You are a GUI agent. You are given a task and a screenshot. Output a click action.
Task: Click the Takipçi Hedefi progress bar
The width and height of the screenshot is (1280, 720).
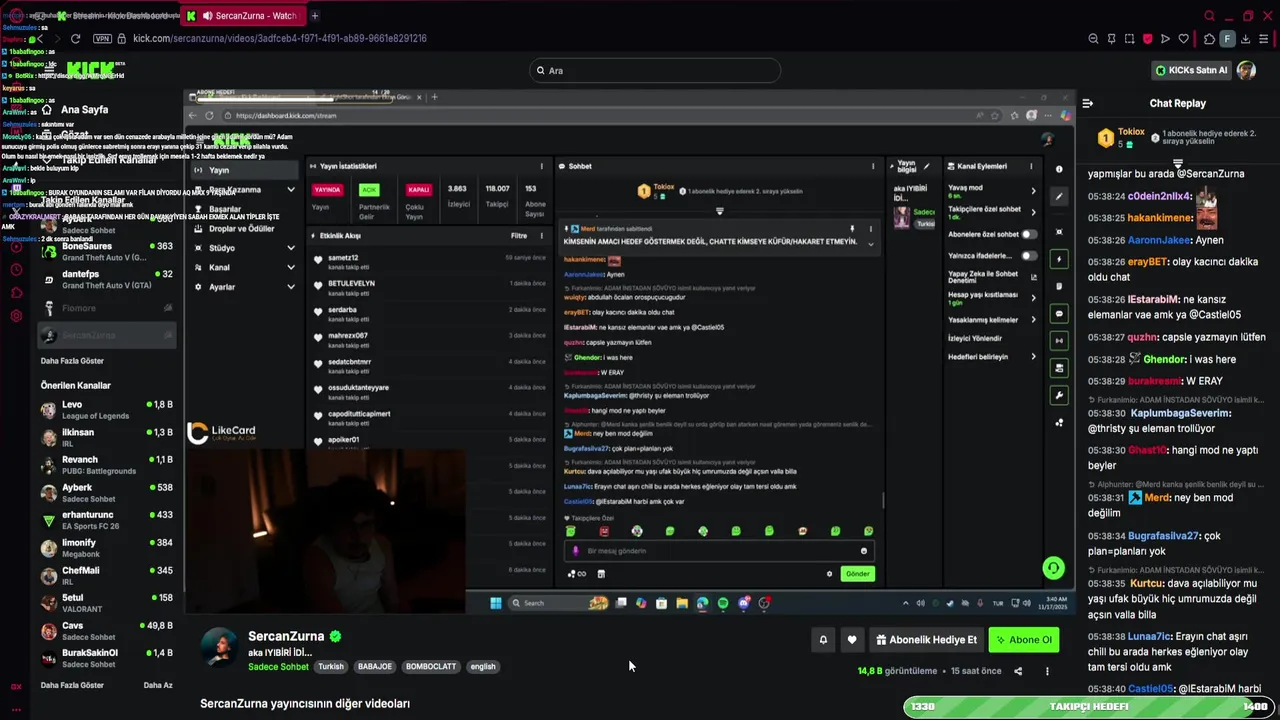pyautogui.click(x=1089, y=707)
